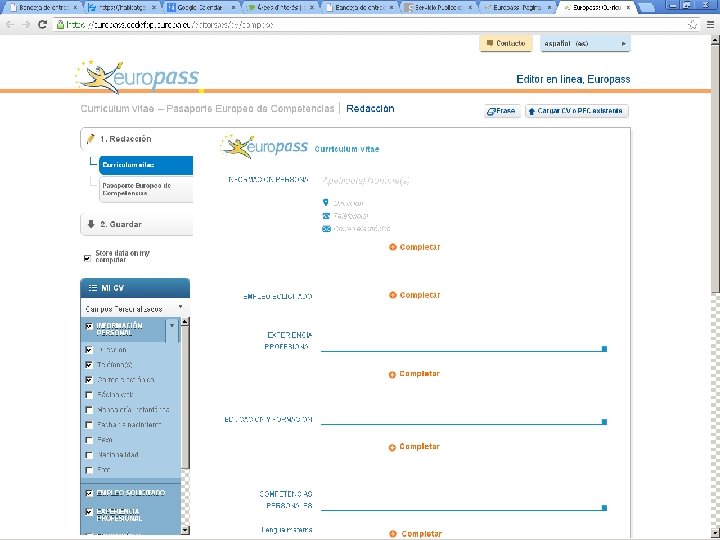720x540 pixels.
Task: Click the page's main vertical scrollbar thumb
Action: point(715,168)
